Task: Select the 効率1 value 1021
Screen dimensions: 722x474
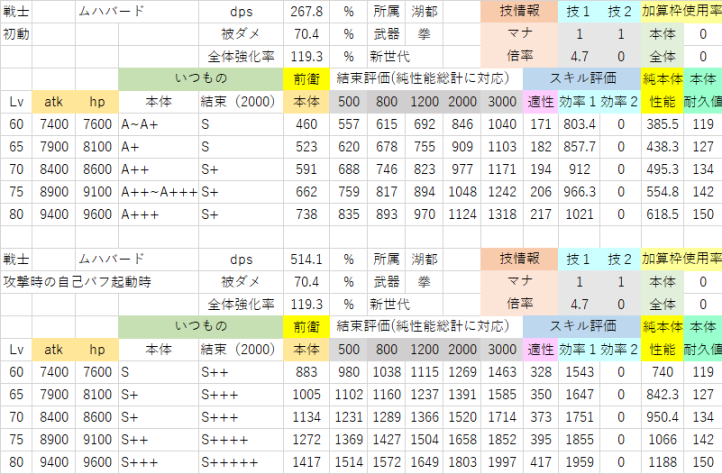Action: (x=579, y=215)
